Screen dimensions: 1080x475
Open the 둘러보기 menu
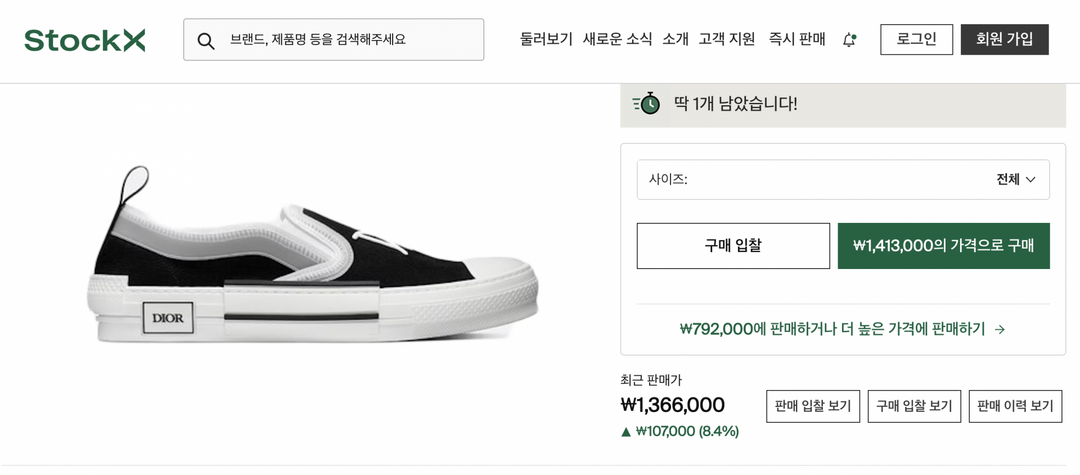546,39
